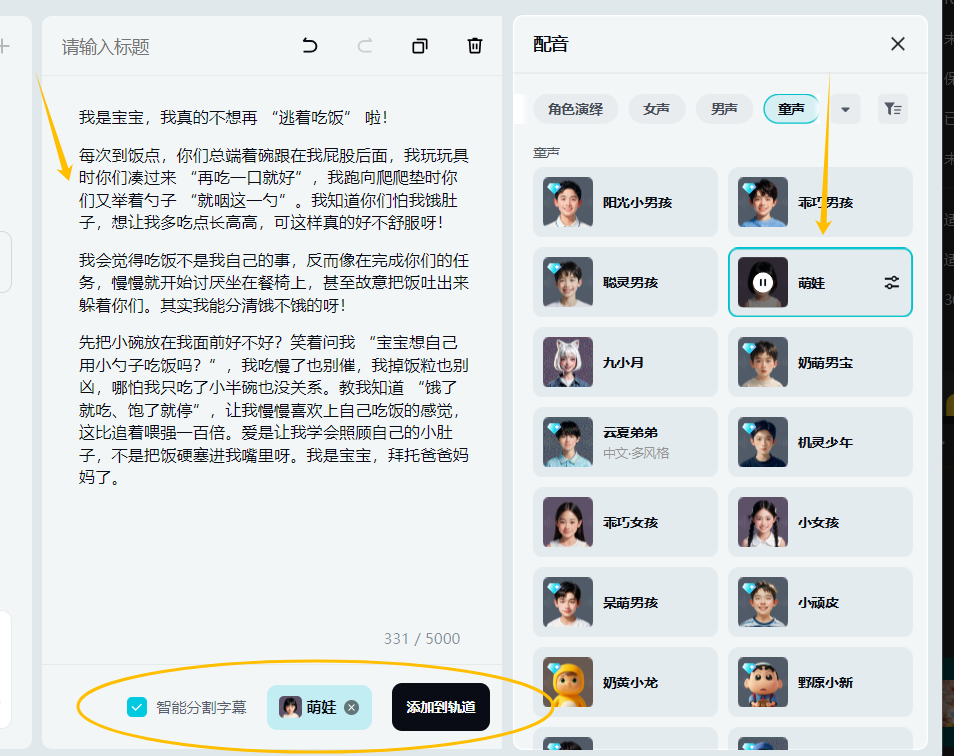Screen dimensions: 954x756
Task: Switch to the 女声 tab
Action: point(657,109)
